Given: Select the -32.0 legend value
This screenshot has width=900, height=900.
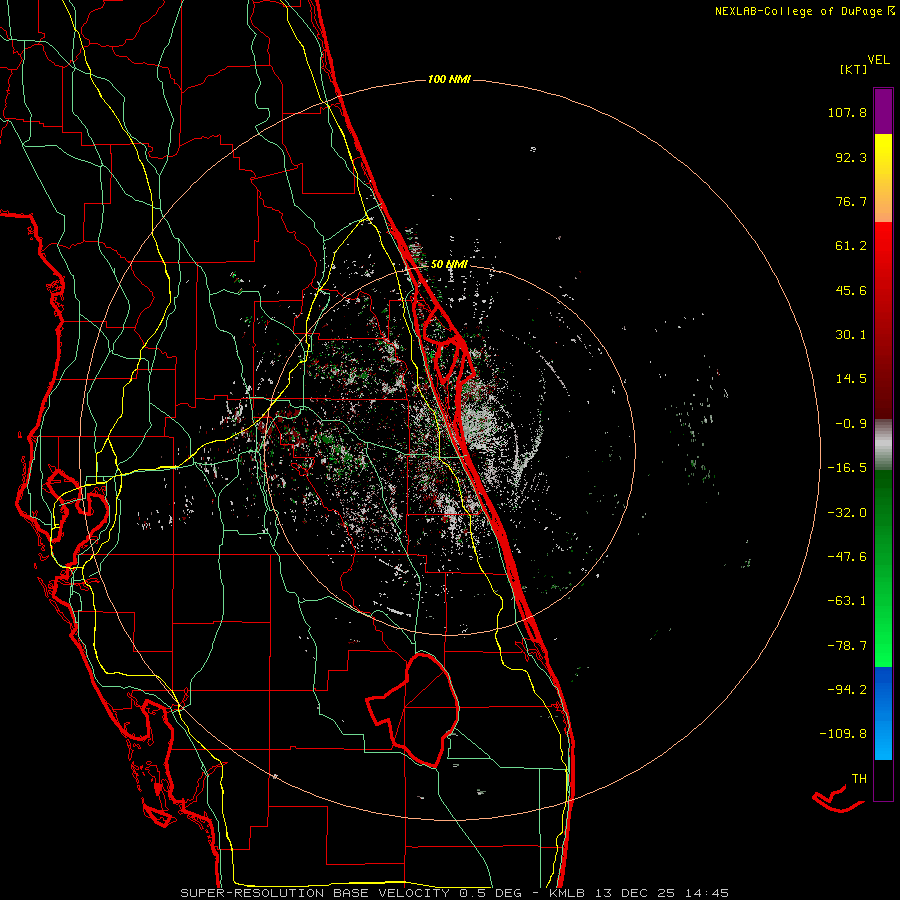Looking at the screenshot, I should 847,513.
